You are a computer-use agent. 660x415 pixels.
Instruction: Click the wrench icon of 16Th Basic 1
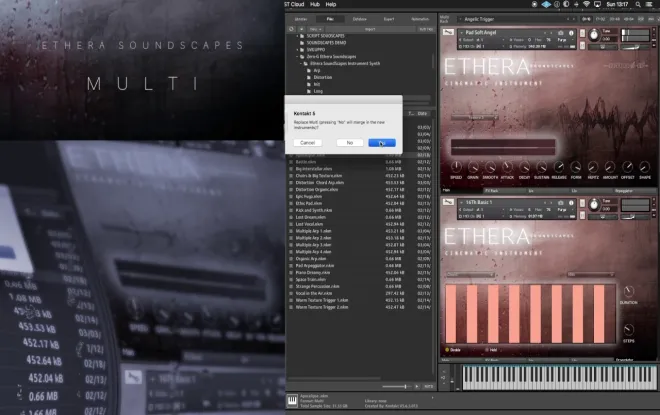(448, 202)
